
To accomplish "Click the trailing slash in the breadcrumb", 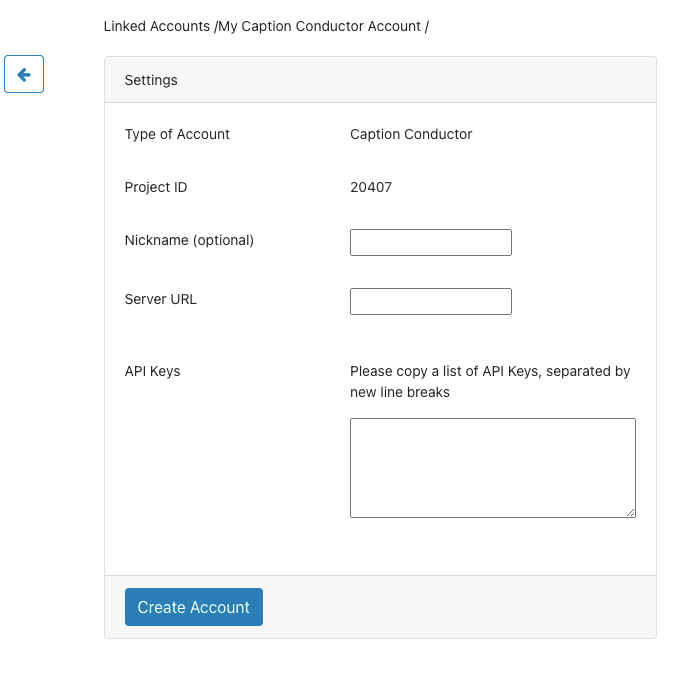I will [x=427, y=26].
